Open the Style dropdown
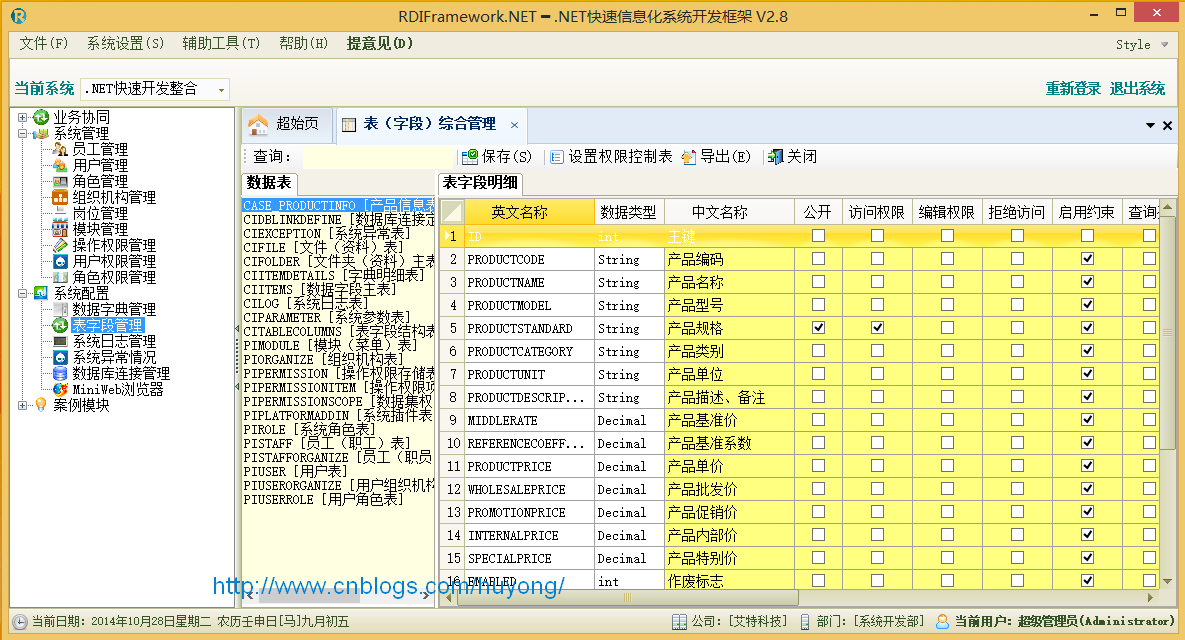This screenshot has width=1185, height=640. 1141,45
